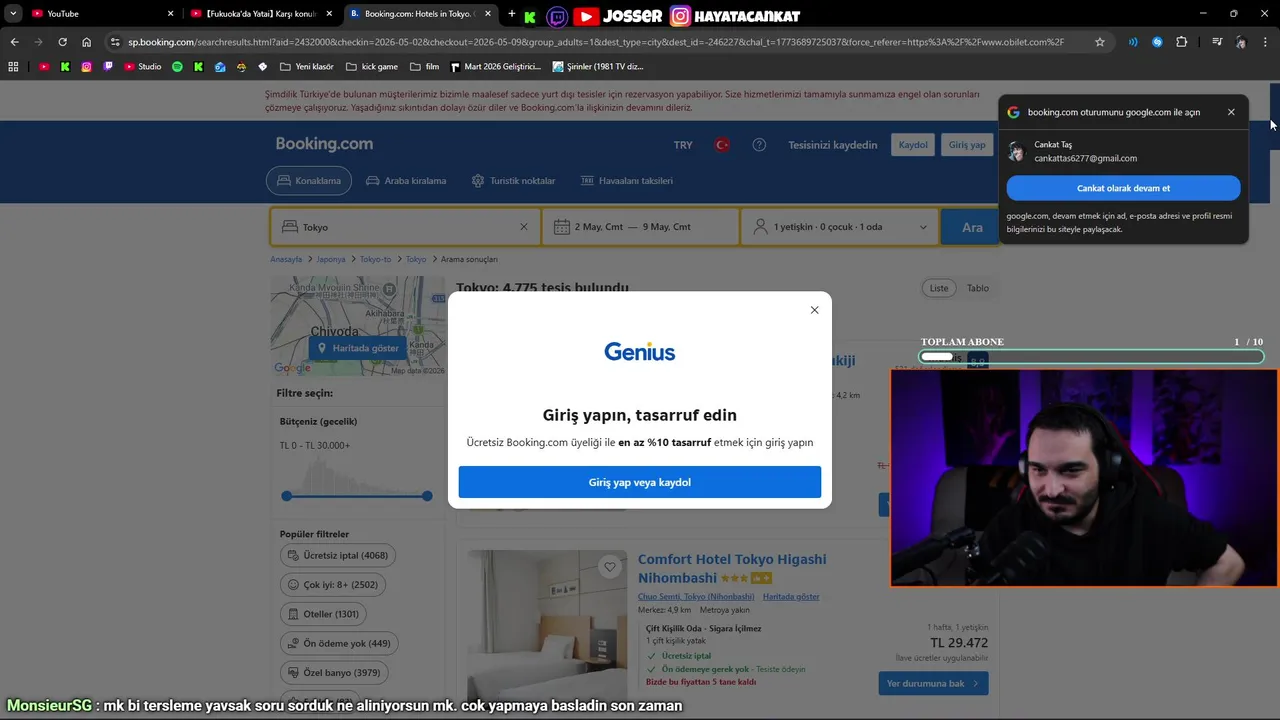Open YouTube Studio bookmark

[x=142, y=67]
